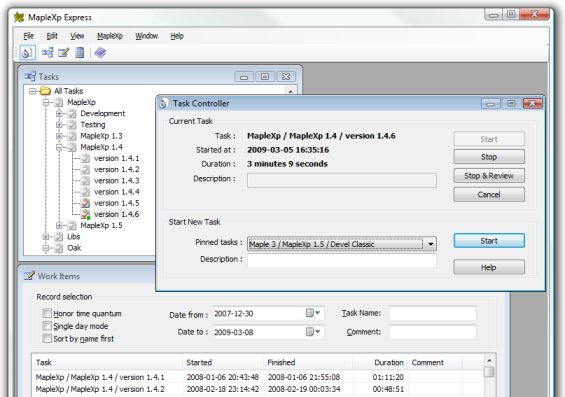The height and width of the screenshot is (397, 565).
Task: Click the report document toolbar icon
Action: point(80,53)
